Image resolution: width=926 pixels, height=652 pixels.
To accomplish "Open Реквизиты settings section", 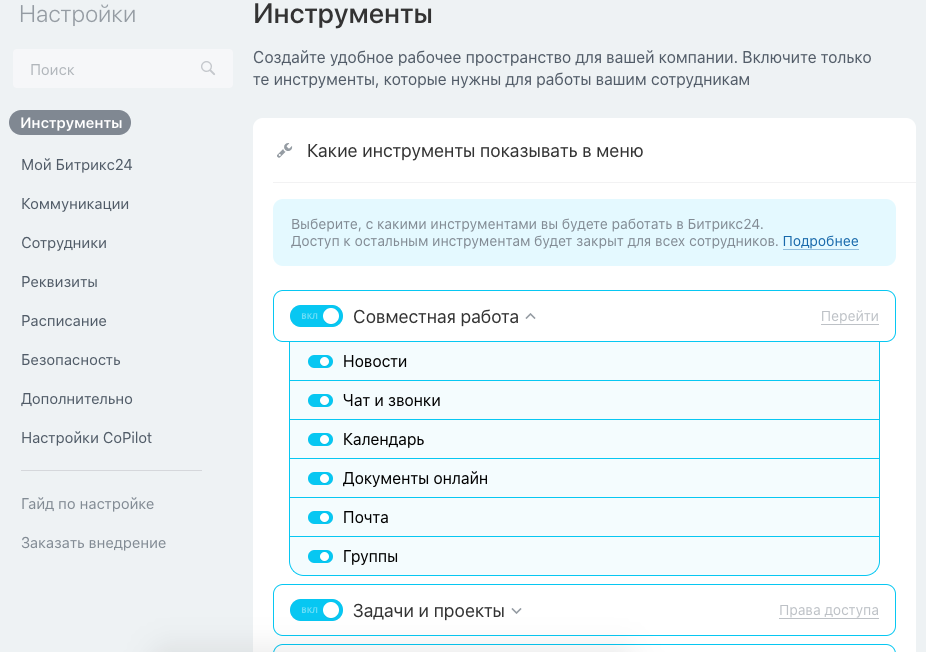I will click(60, 282).
